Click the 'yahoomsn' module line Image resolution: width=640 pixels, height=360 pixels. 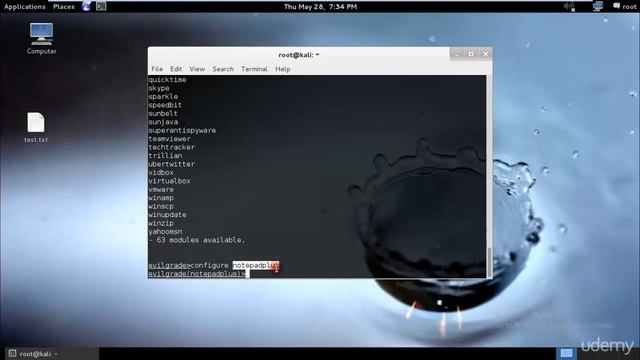tap(165, 231)
